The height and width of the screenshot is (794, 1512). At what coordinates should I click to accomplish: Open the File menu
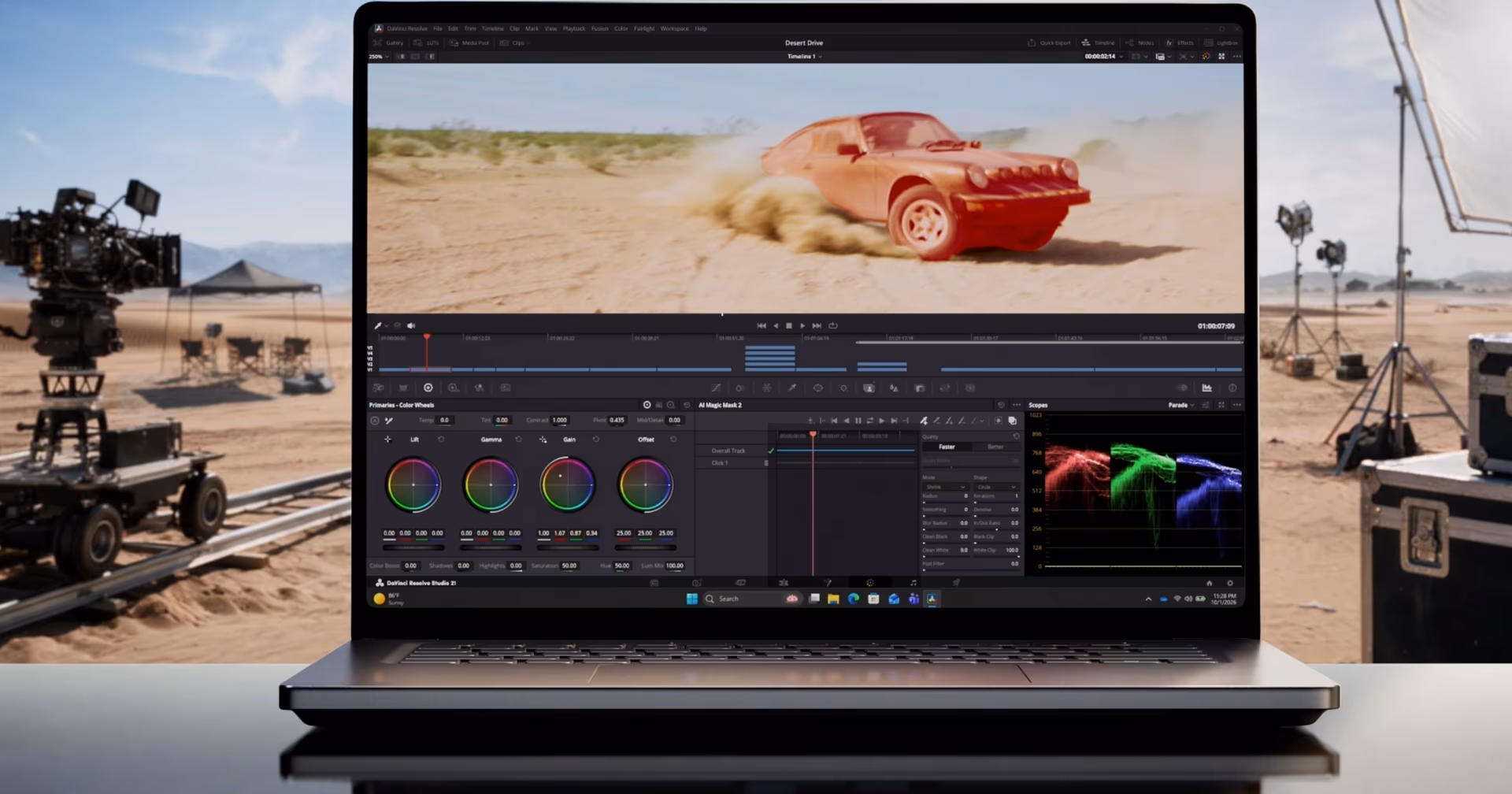438,28
